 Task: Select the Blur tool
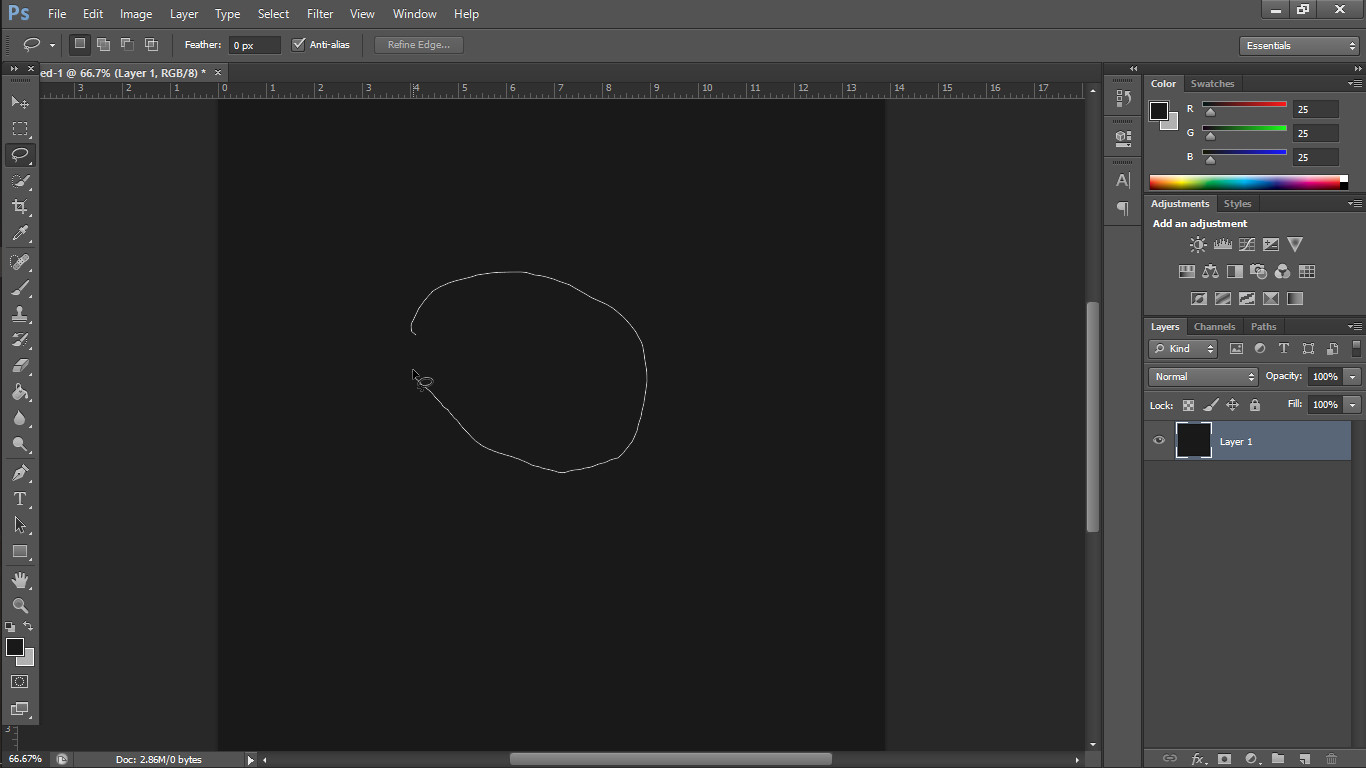[20, 418]
